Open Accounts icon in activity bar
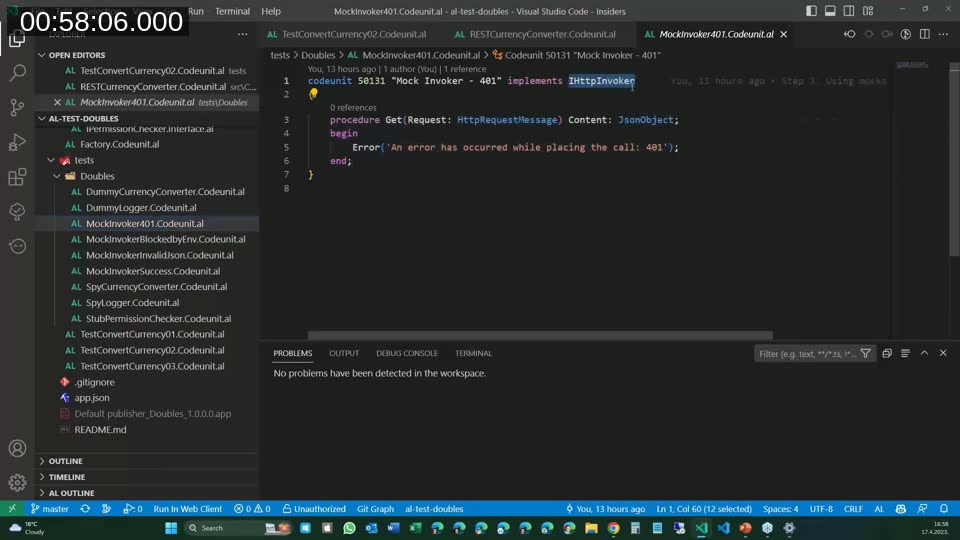 (17, 448)
